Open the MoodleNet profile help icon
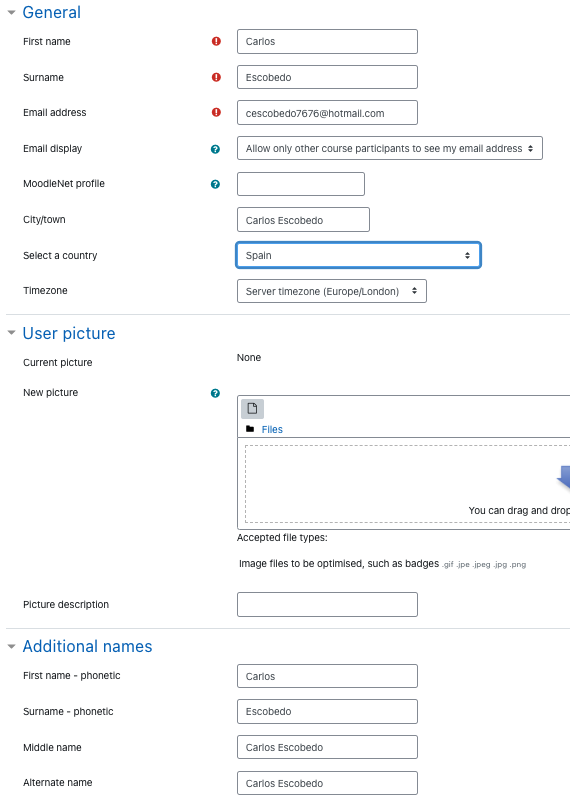The width and height of the screenshot is (570, 801). (215, 184)
